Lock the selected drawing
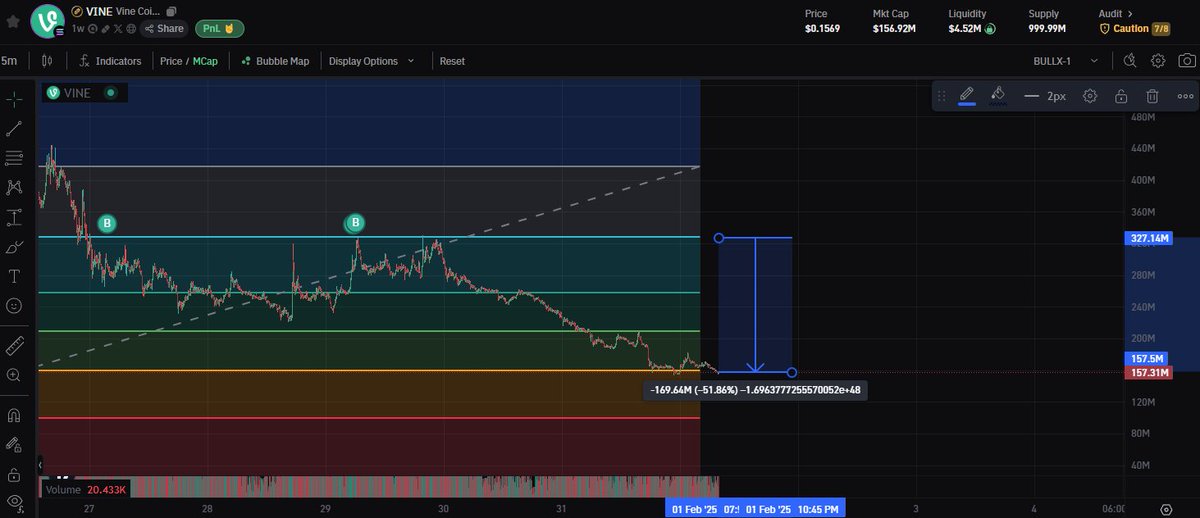Viewport: 1200px width, 518px height. (x=1121, y=96)
